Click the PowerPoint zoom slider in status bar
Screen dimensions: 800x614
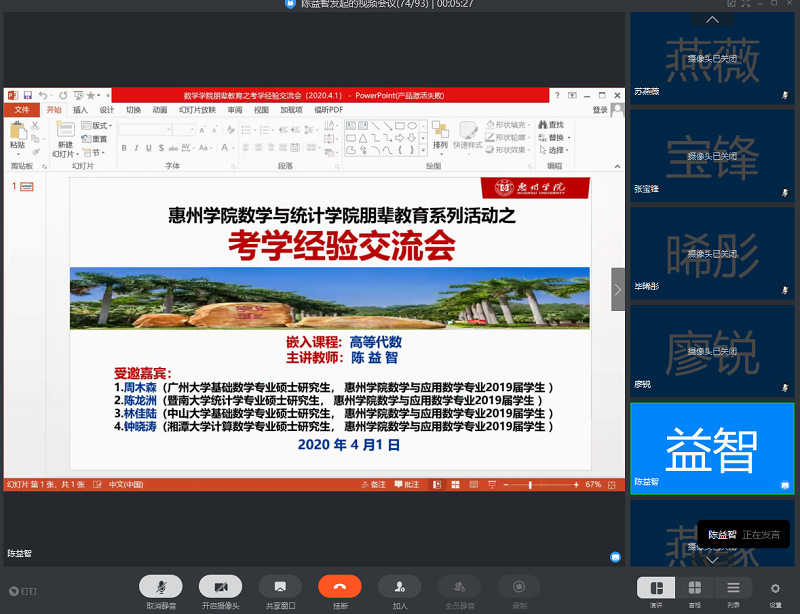[530, 484]
